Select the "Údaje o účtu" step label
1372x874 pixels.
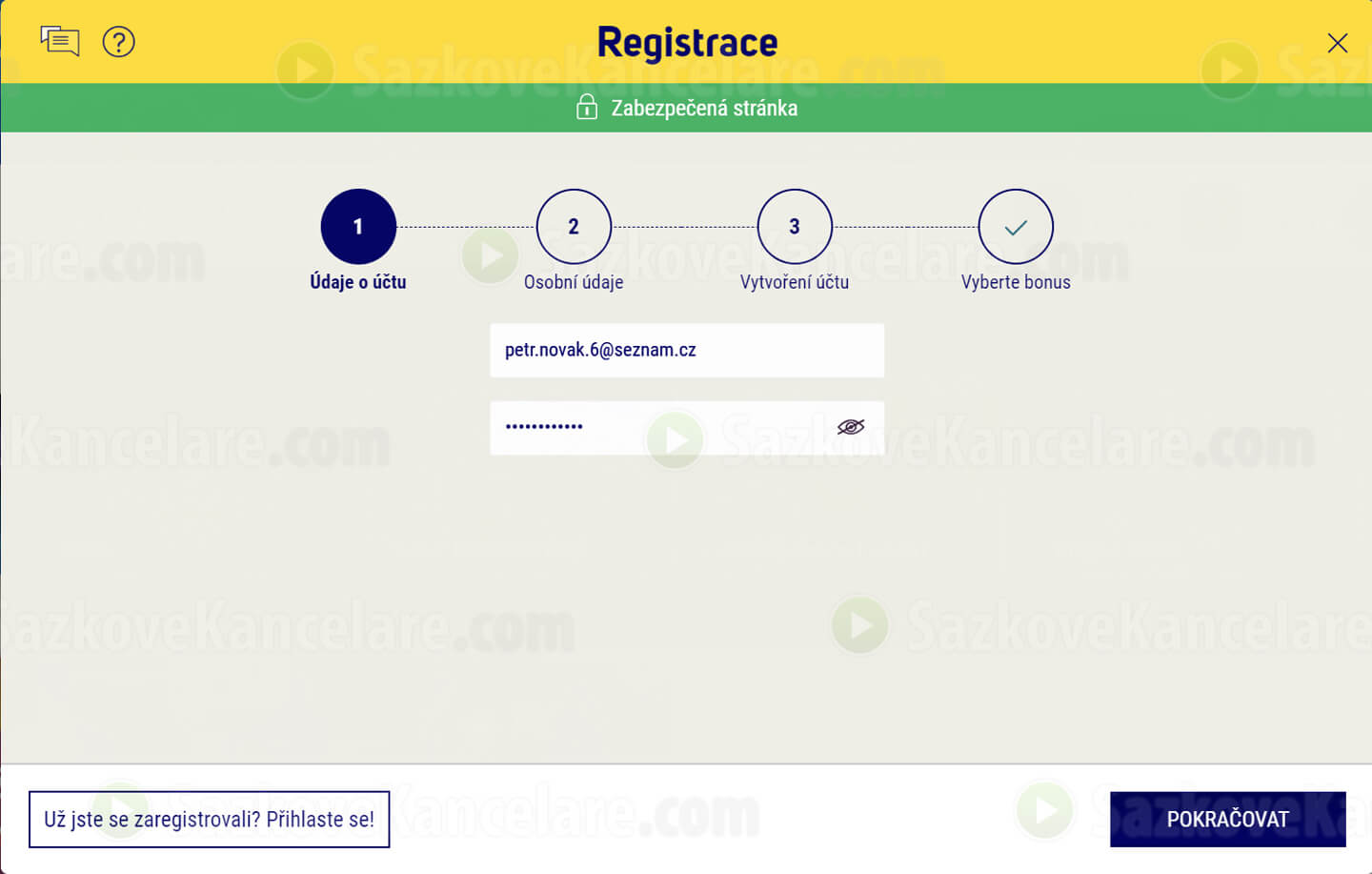(x=358, y=282)
